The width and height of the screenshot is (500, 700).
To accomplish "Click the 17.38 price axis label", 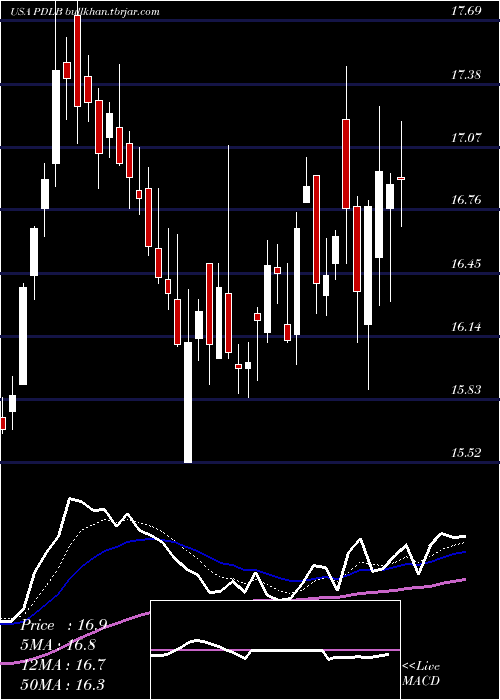I will tap(466, 75).
